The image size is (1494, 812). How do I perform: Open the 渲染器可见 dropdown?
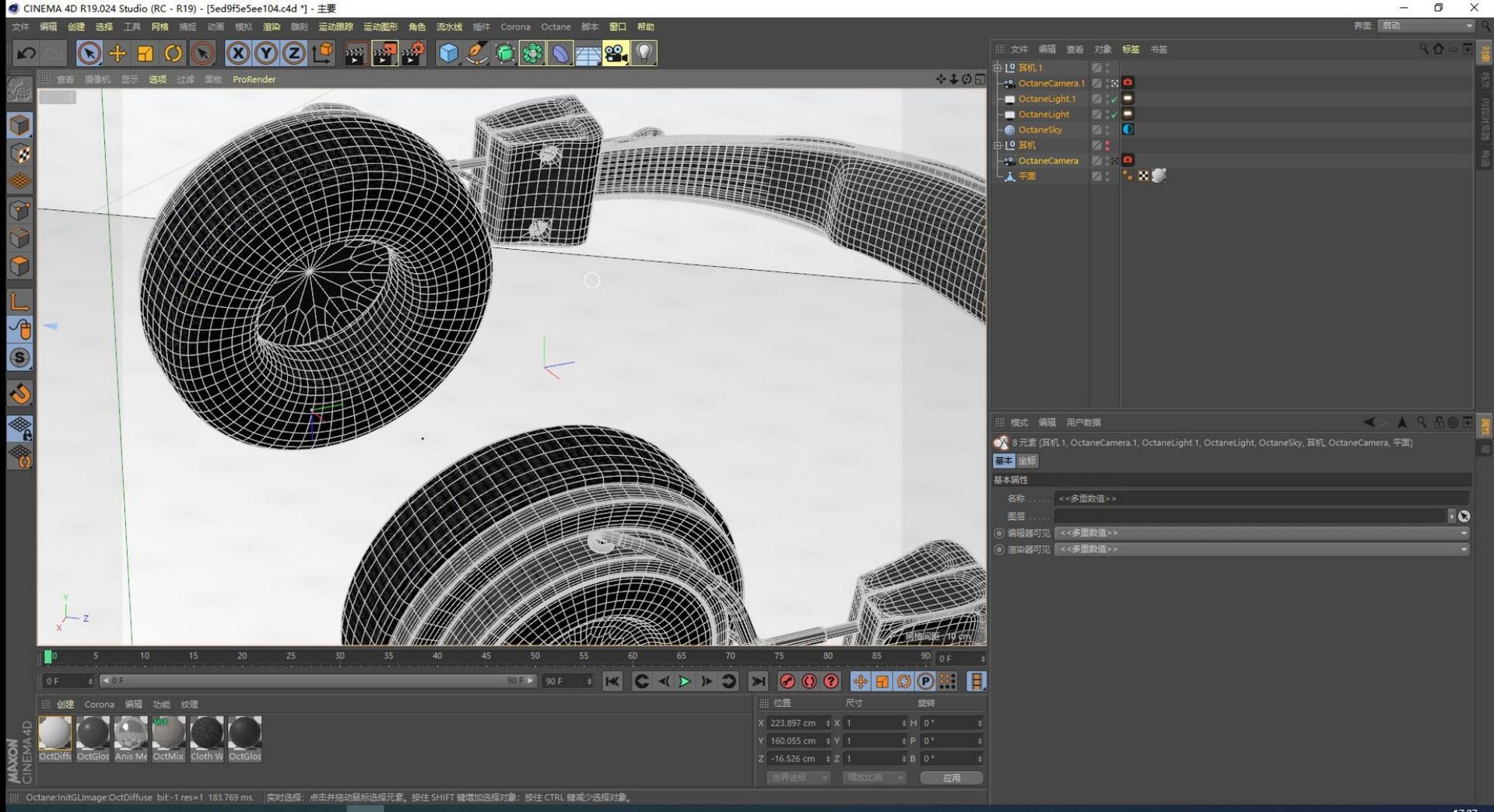[1261, 549]
